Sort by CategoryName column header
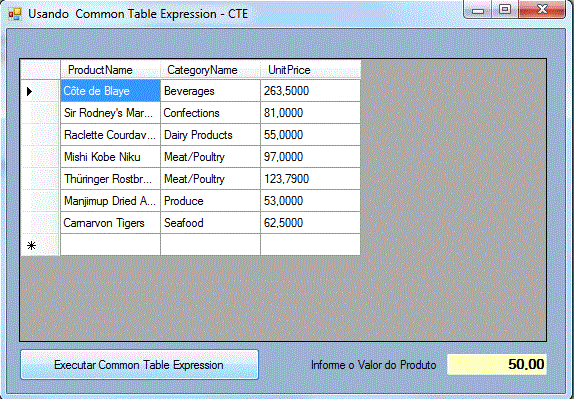The height and width of the screenshot is (399, 574). point(210,70)
